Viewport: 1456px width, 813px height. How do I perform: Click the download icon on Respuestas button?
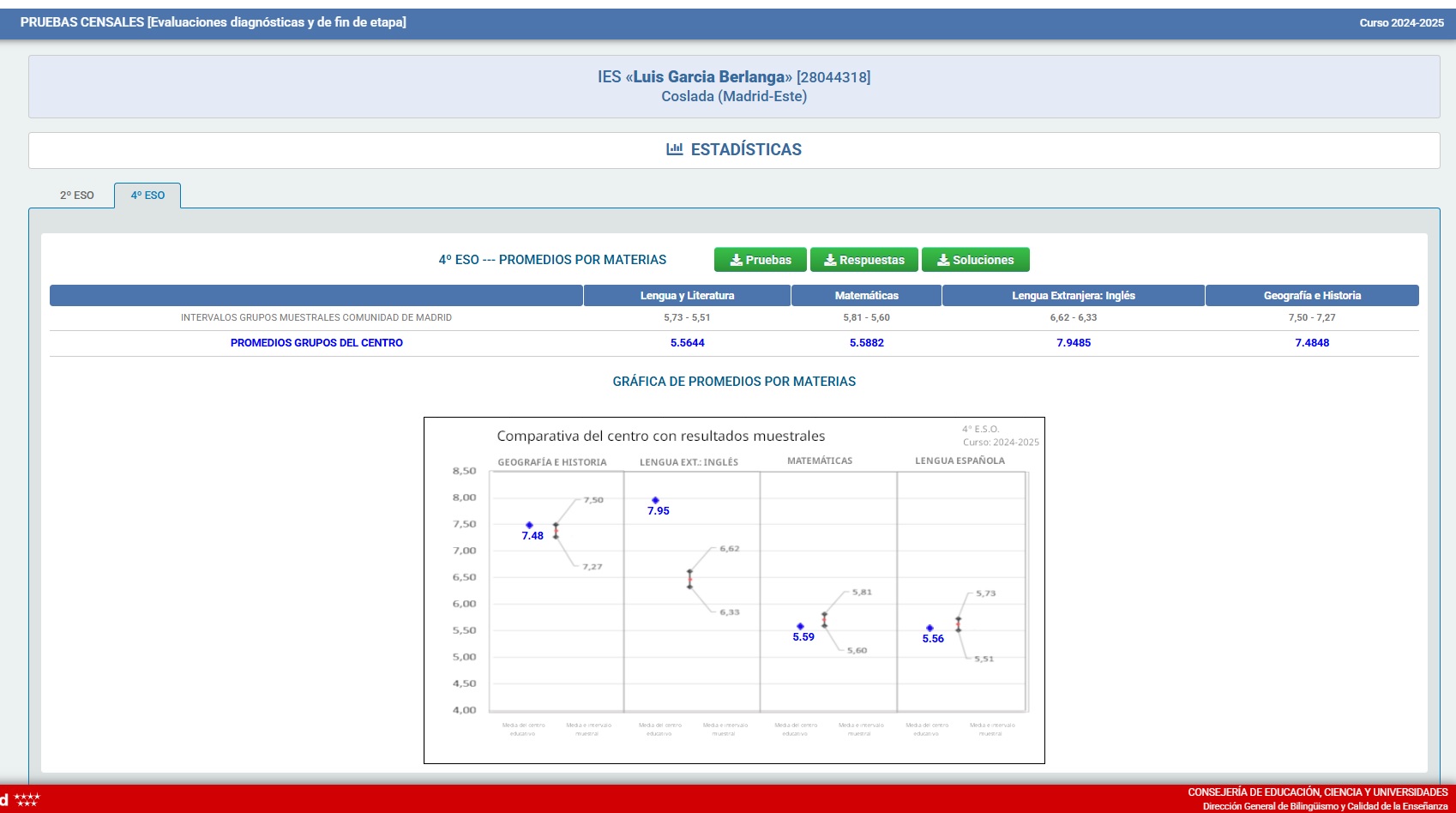click(x=829, y=260)
